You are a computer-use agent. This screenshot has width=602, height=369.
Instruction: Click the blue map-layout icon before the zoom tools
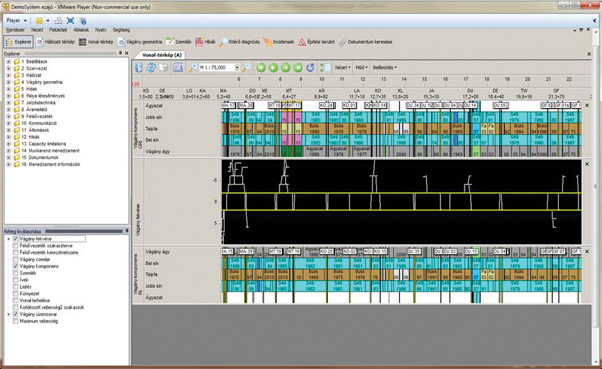178,68
